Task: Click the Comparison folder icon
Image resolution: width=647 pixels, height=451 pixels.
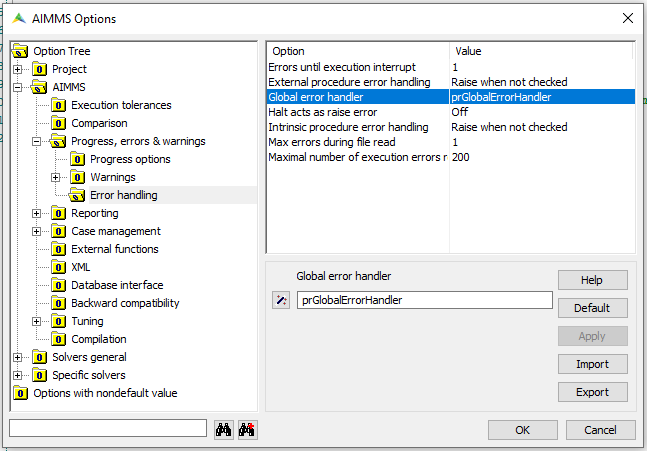Action: click(58, 123)
